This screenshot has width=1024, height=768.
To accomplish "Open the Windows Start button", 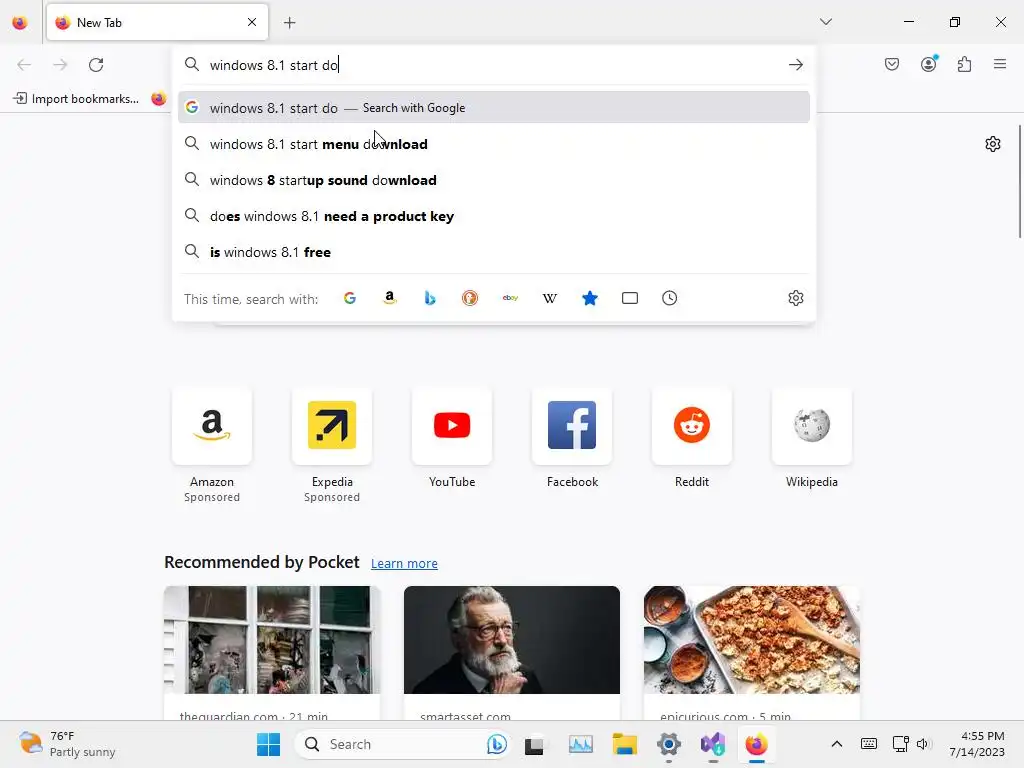I will 268,744.
